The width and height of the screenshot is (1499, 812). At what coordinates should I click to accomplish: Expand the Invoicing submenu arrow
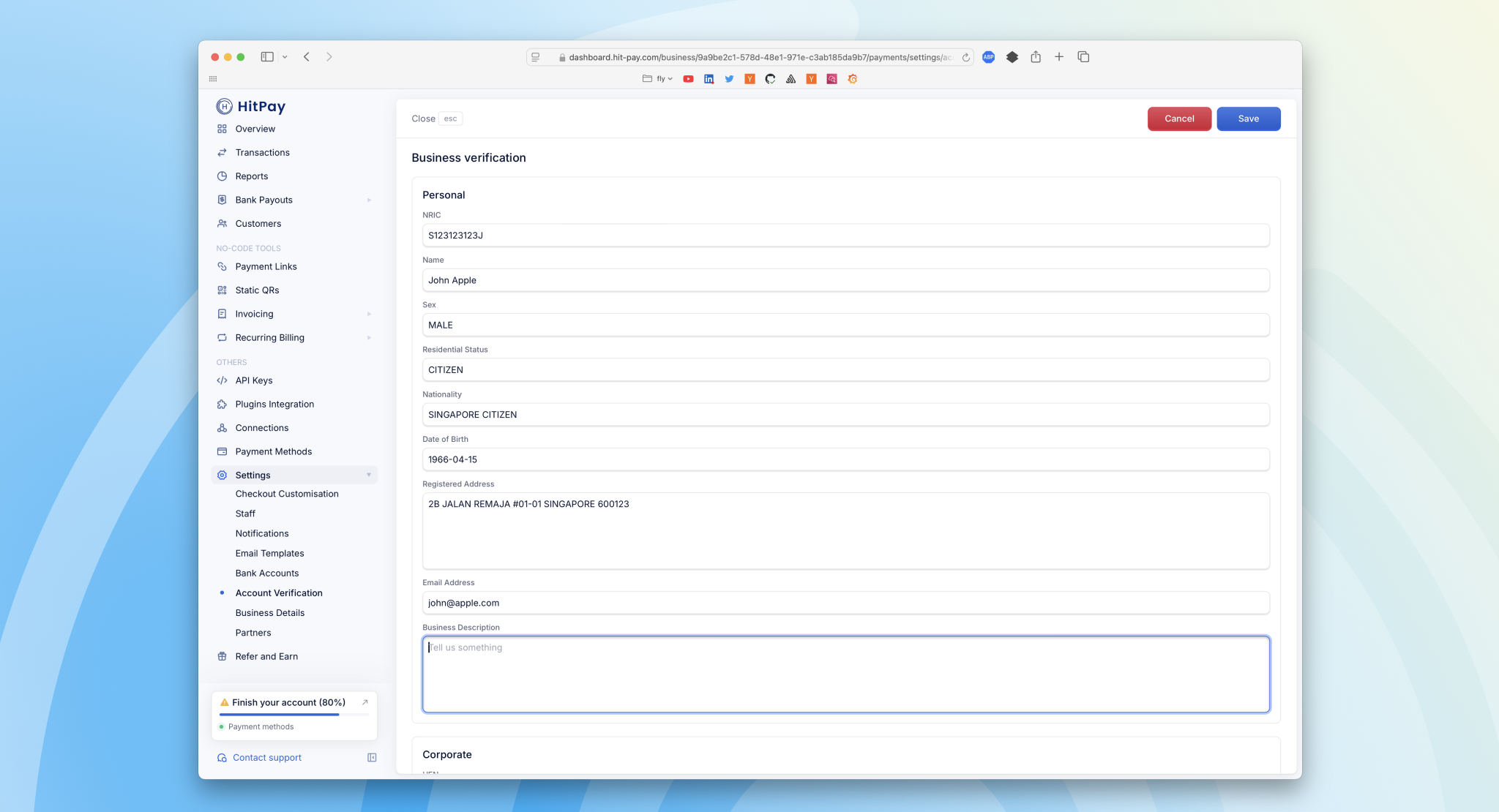tap(369, 314)
